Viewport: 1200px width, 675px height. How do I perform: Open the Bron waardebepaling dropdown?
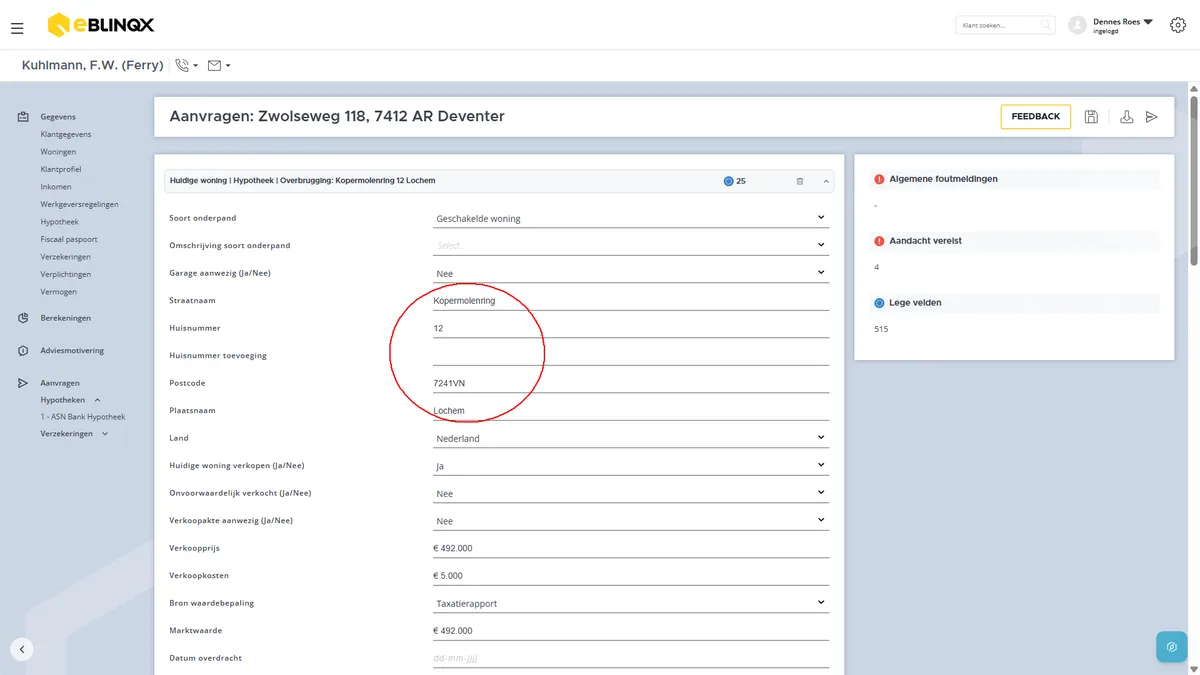(x=631, y=603)
